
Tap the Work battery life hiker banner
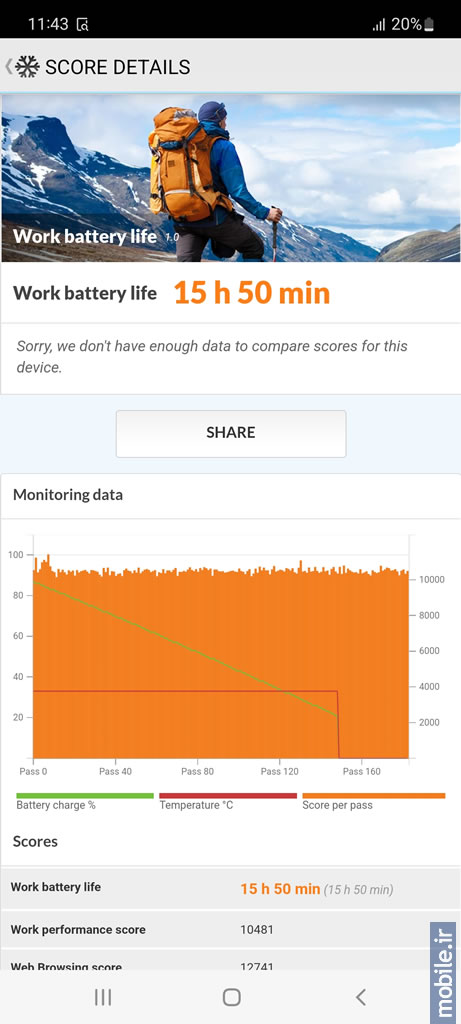coord(230,178)
